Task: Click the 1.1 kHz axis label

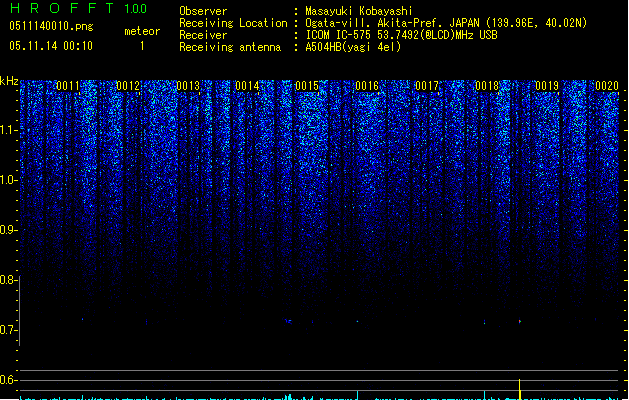Action: tap(8, 130)
